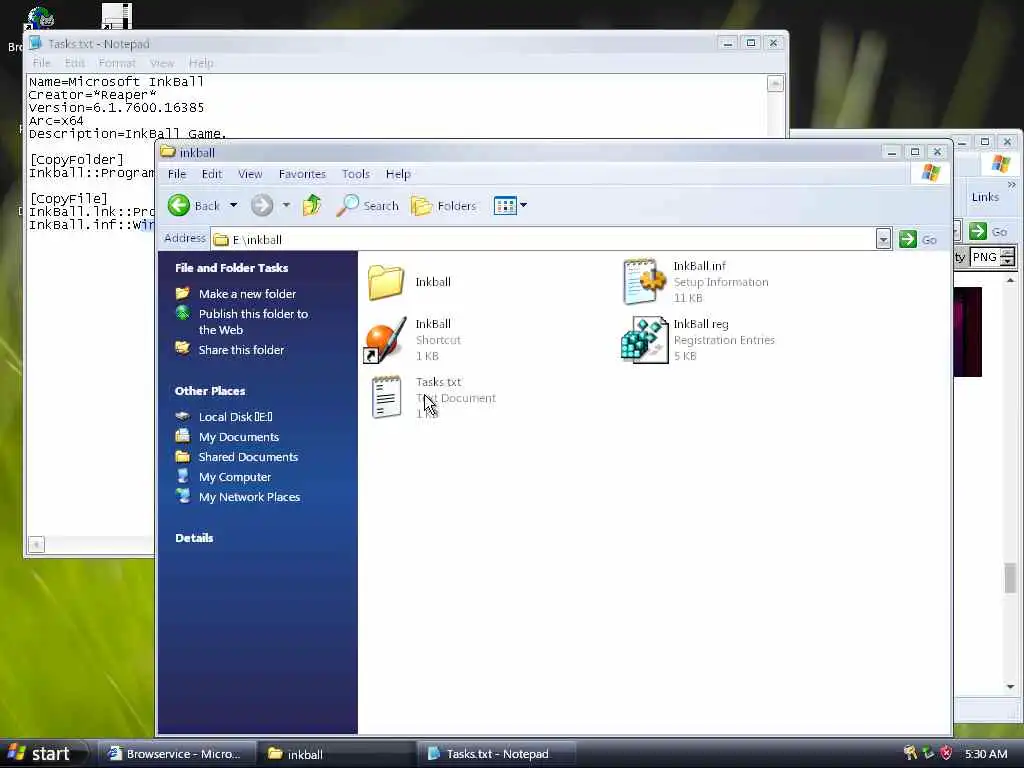Open the Edit menu in inkball window

tap(212, 174)
